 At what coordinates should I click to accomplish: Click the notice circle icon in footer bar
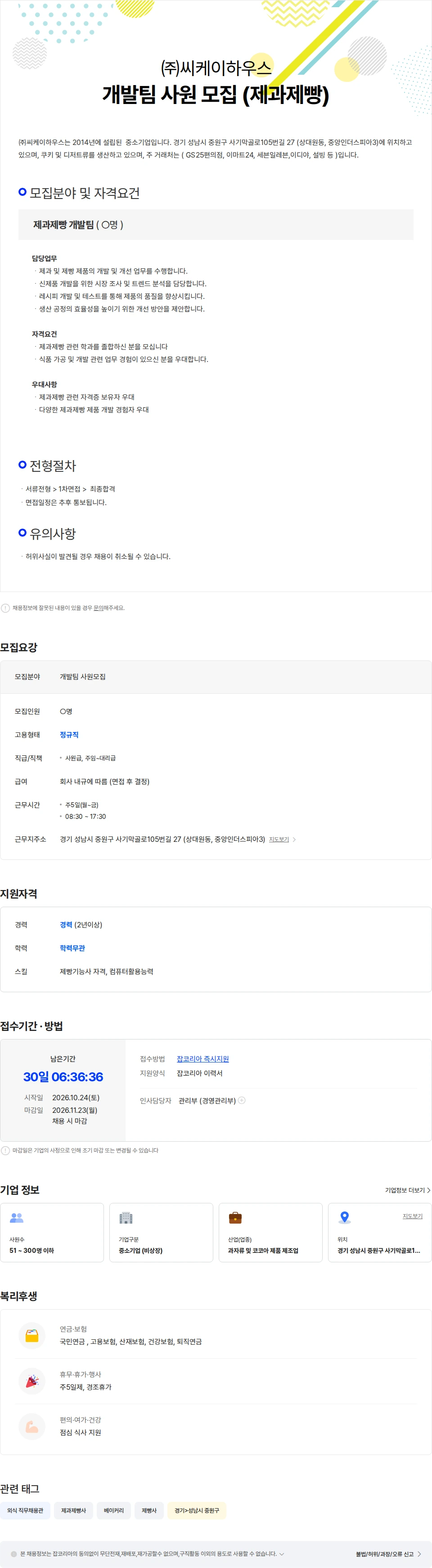pos(14,1554)
